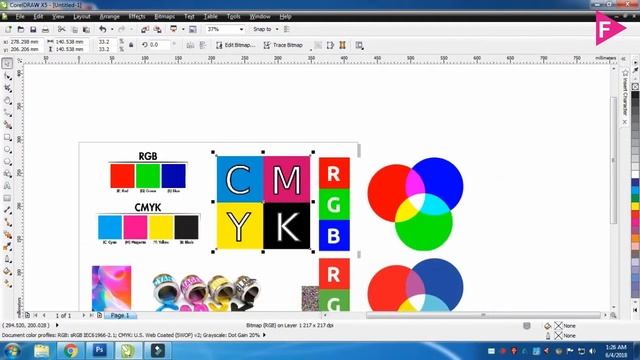Open the Arrange menu
The width and height of the screenshot is (640, 360).
(x=109, y=16)
